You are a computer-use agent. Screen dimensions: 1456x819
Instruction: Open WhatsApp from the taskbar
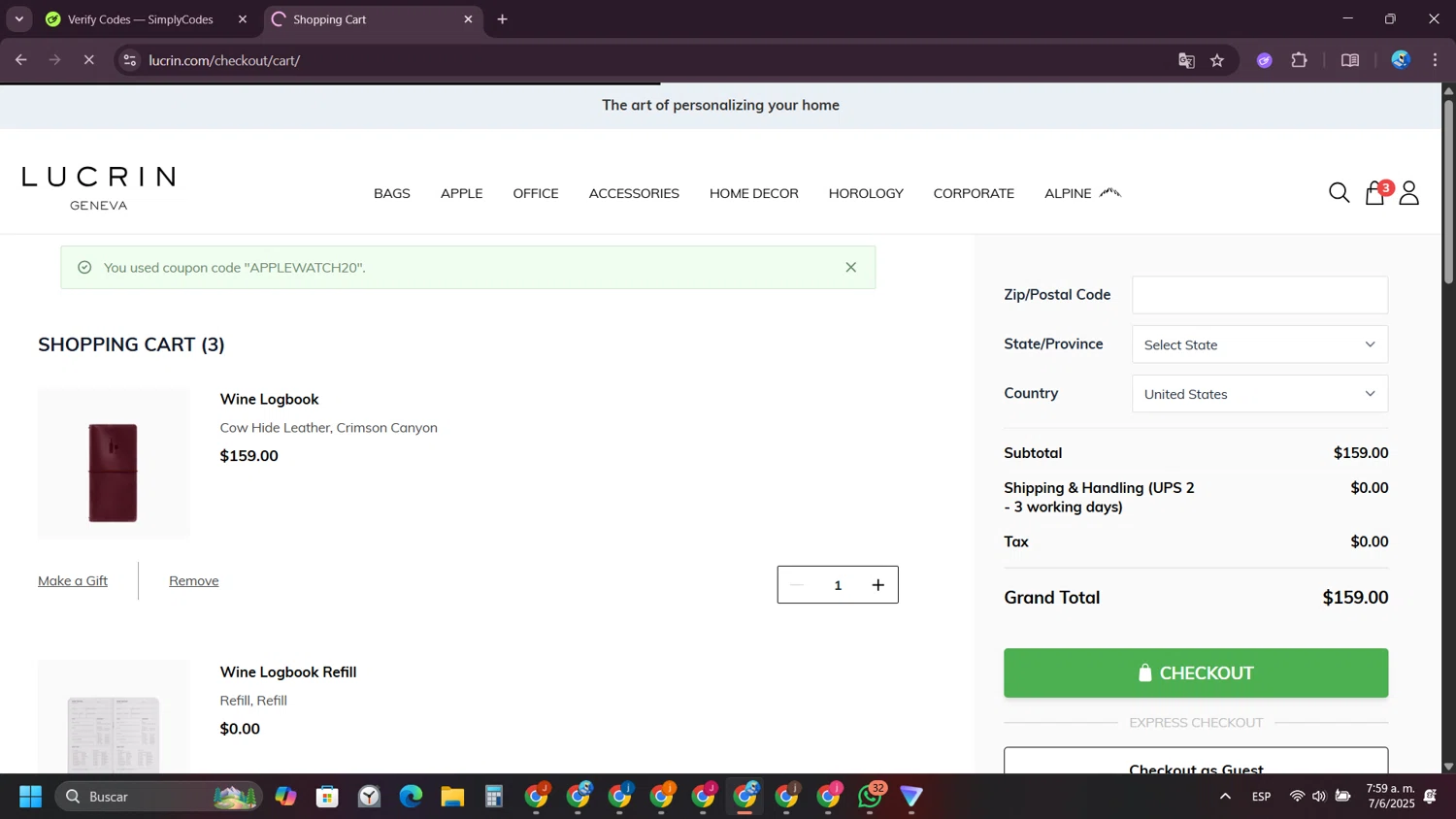[871, 796]
